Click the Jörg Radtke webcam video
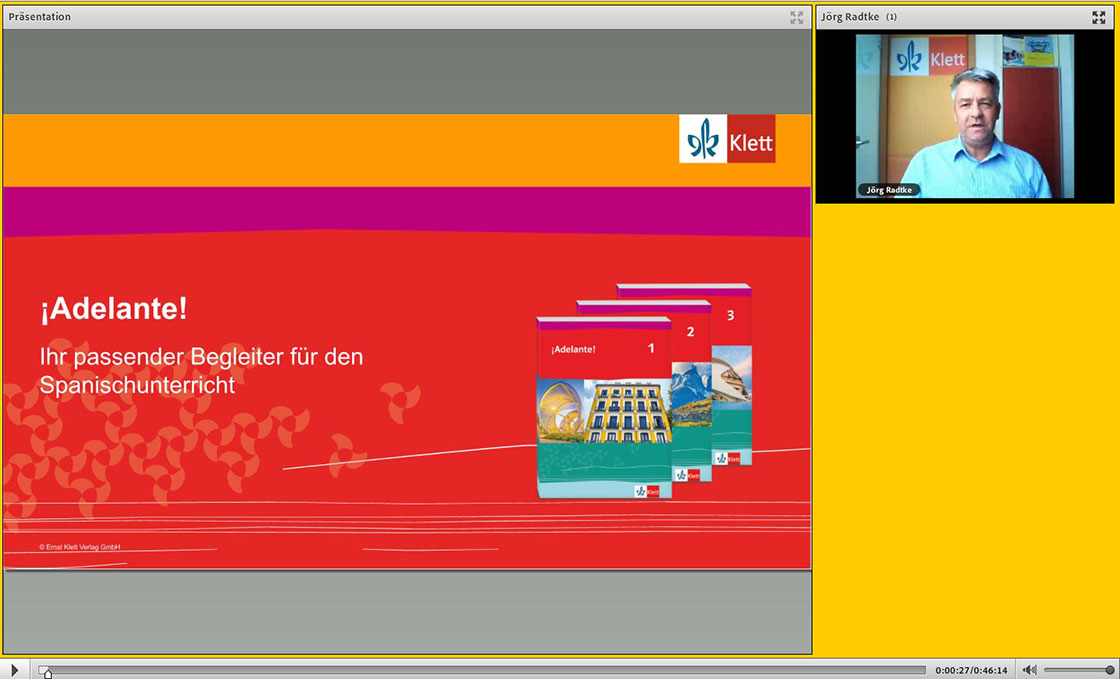The image size is (1120, 679). tap(965, 116)
